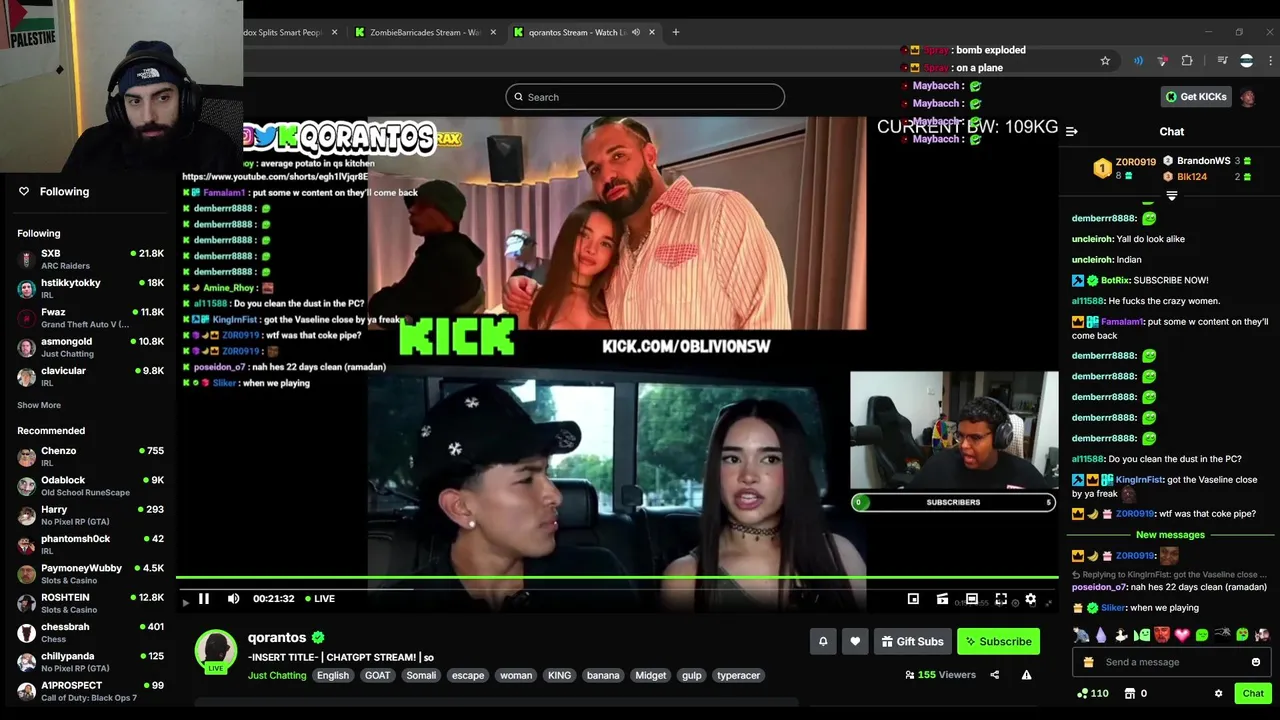Open Chenzo recommended channel
1280x720 pixels.
[x=90, y=456]
